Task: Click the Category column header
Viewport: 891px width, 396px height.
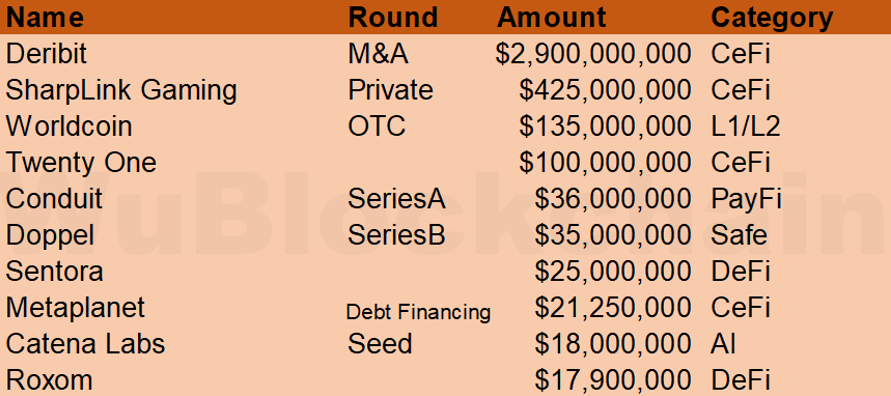Action: point(772,18)
